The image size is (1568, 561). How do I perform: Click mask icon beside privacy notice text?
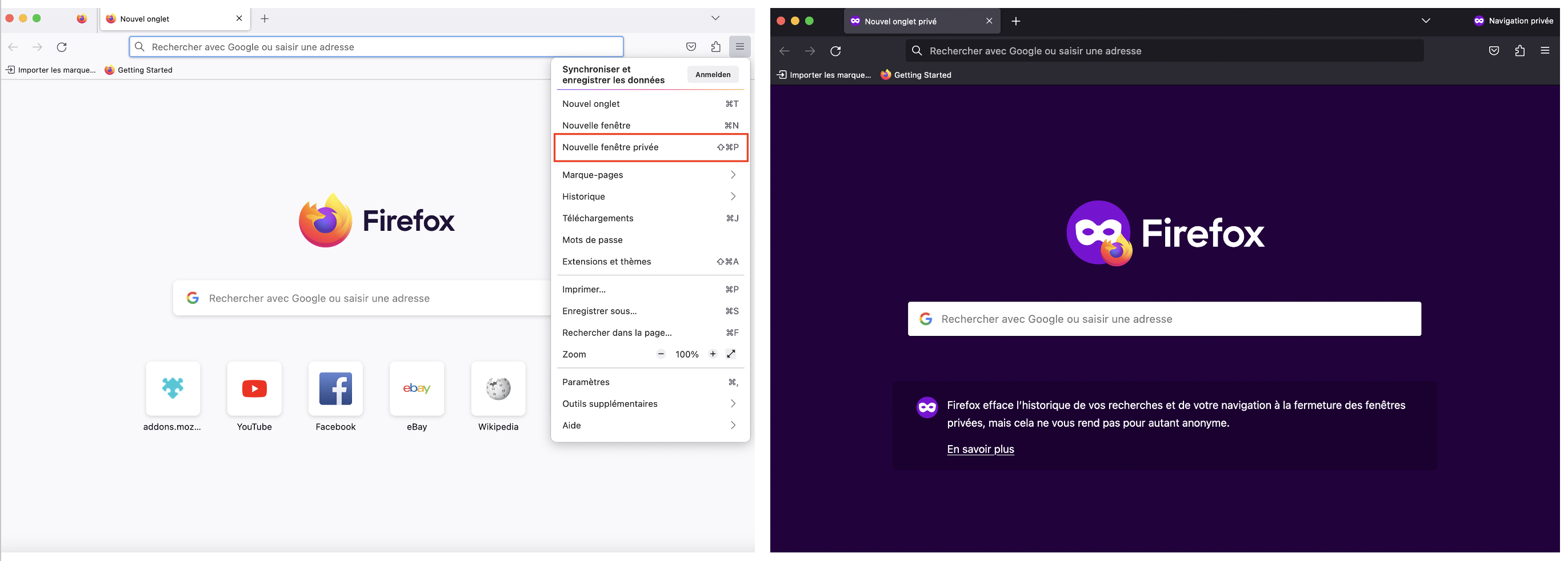point(927,407)
